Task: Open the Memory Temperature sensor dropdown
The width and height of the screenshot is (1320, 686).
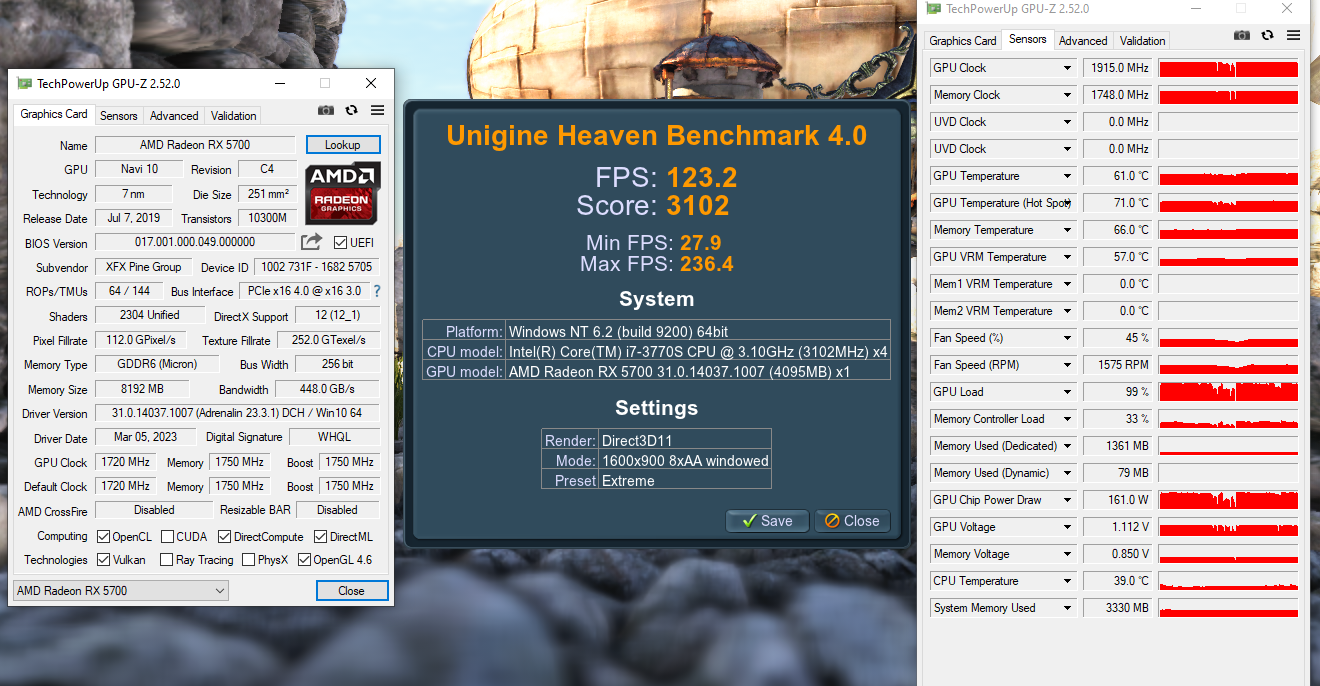Action: click(1068, 230)
